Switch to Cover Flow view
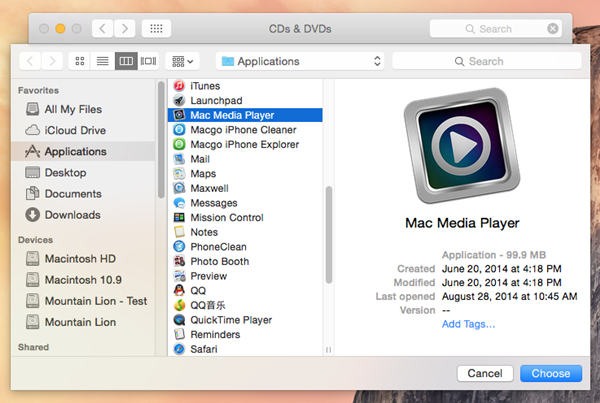Viewport: 600px width, 403px height. click(x=148, y=61)
